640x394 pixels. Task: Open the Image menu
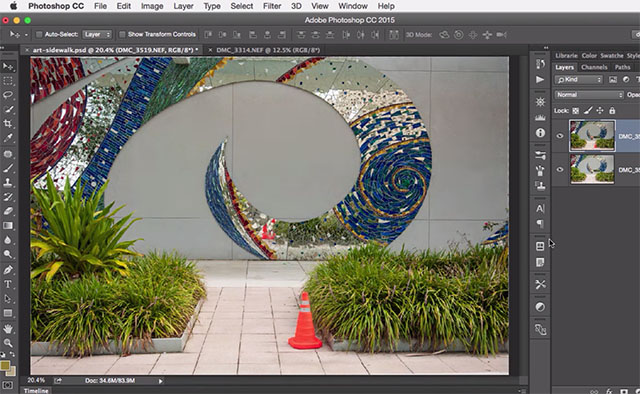pos(152,6)
